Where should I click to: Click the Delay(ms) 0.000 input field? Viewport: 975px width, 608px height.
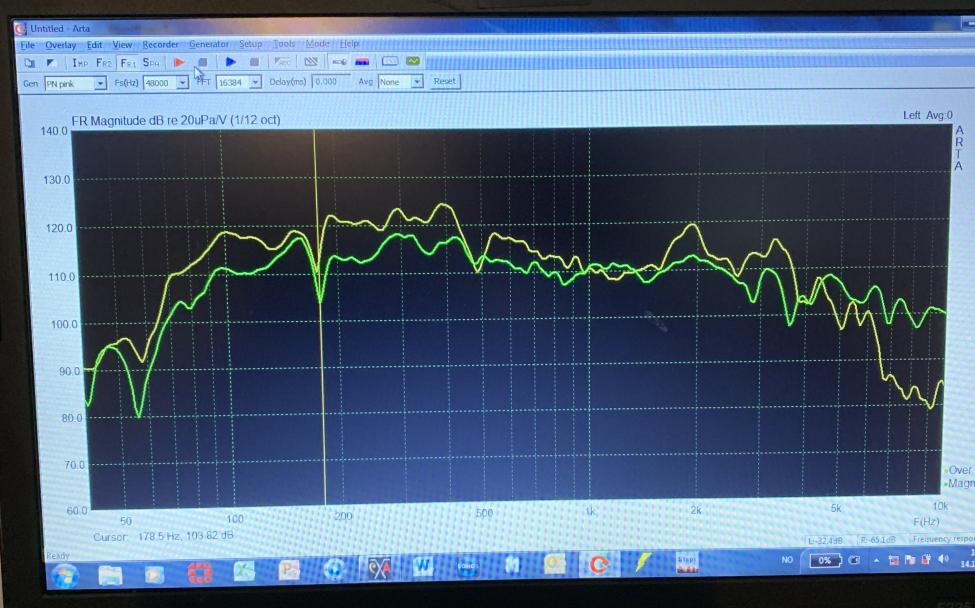click(x=333, y=81)
